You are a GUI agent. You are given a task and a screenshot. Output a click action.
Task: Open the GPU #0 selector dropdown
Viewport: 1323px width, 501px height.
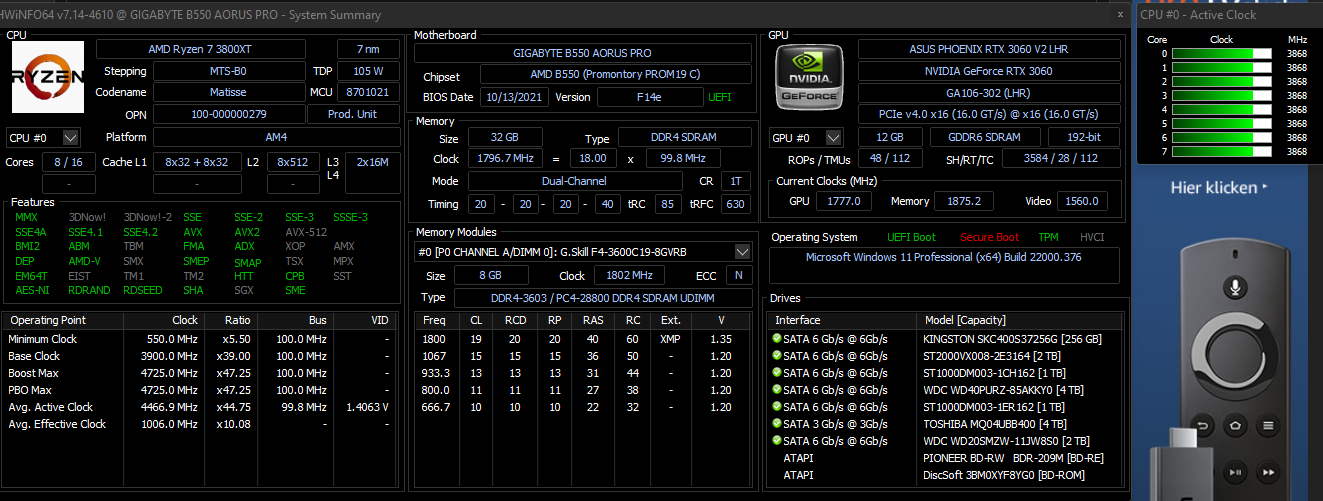point(833,137)
